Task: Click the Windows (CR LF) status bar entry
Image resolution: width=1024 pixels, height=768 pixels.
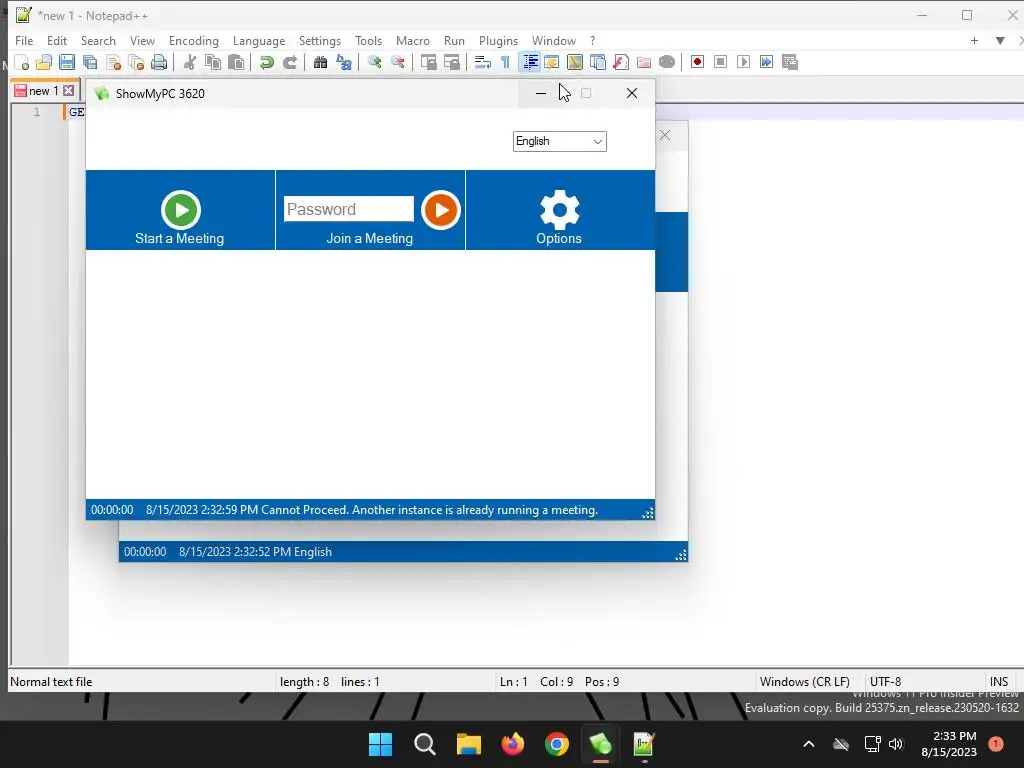Action: 805,681
